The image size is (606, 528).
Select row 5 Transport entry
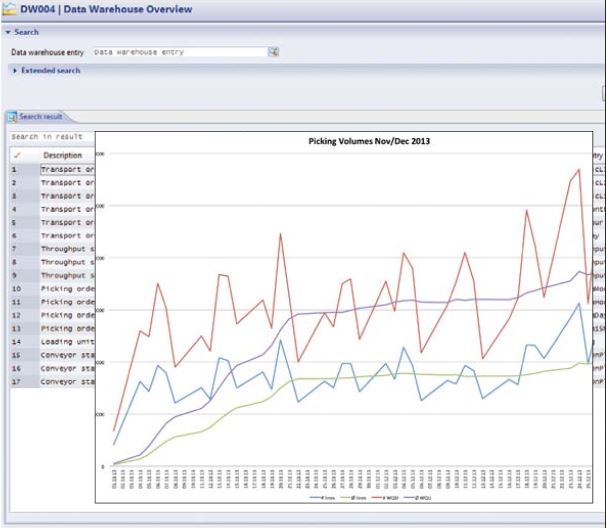67,223
